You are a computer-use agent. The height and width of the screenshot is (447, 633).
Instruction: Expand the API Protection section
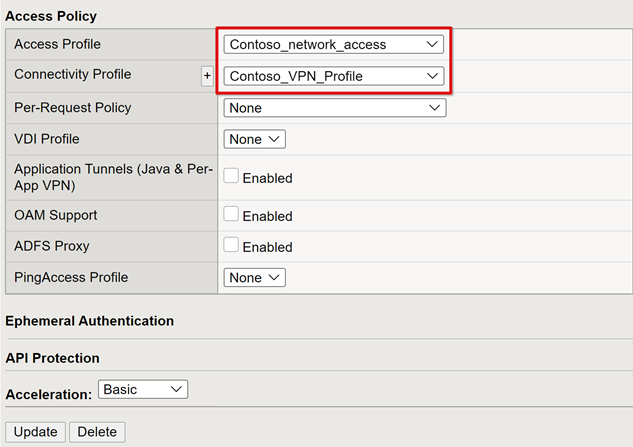tap(52, 358)
